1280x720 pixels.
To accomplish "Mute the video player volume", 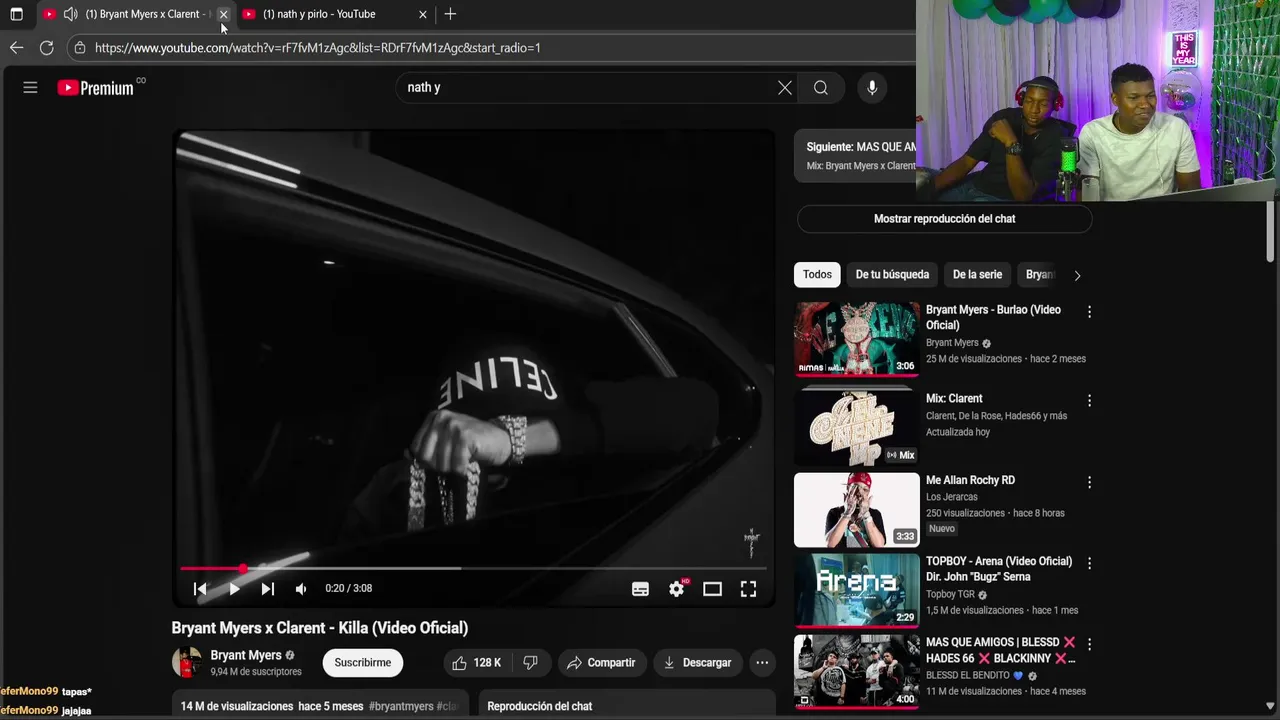I will tap(301, 589).
